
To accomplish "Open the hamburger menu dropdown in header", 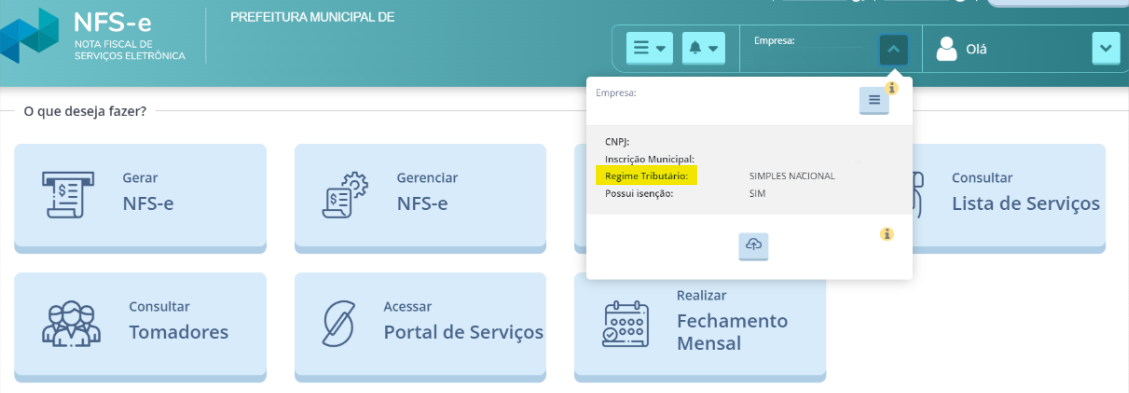I will pyautogui.click(x=649, y=48).
